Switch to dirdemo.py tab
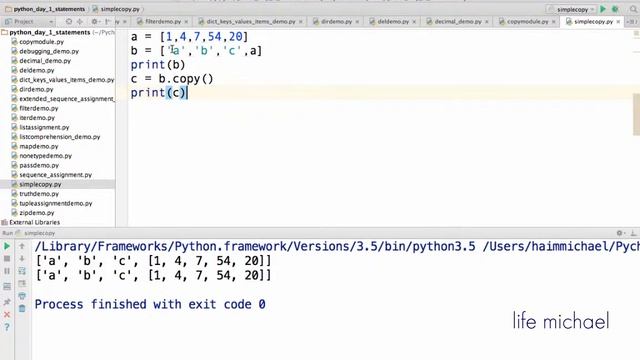This screenshot has height=360, width=640. [336, 21]
